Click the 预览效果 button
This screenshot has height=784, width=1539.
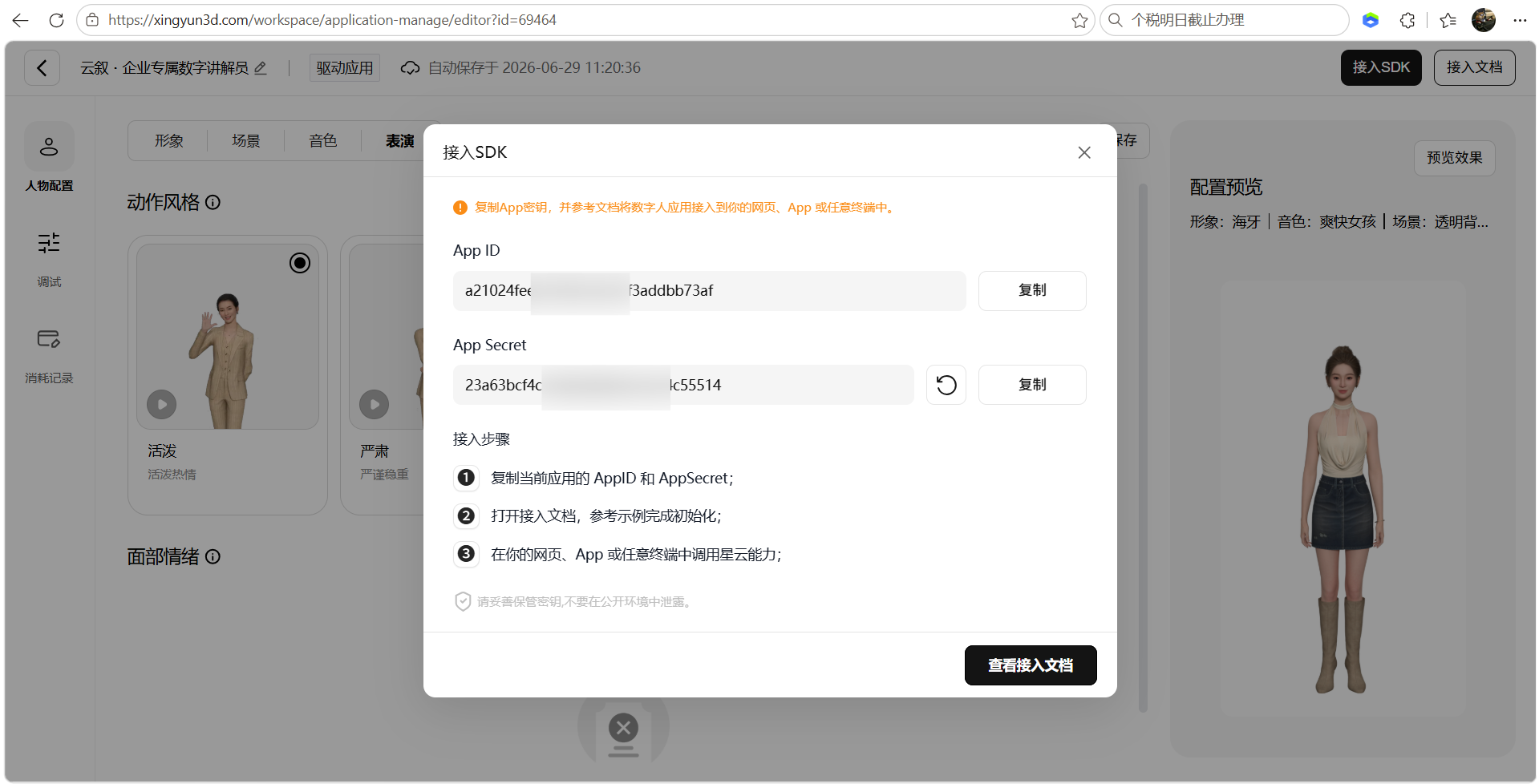pyautogui.click(x=1454, y=158)
